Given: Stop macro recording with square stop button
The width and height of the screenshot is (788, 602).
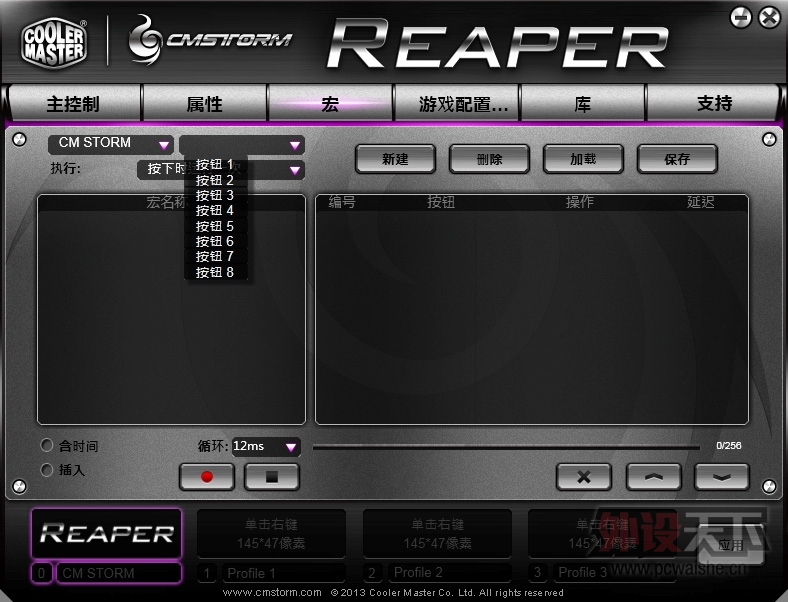Looking at the screenshot, I should (x=271, y=476).
